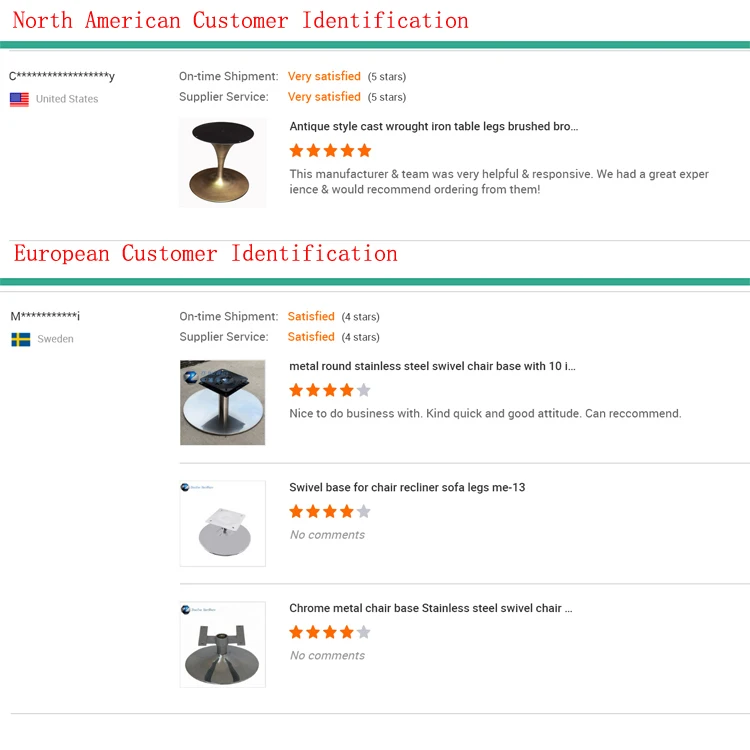Open the Swivel base for chair recliner sofa legs link
The image size is (750, 750).
[x=407, y=487]
